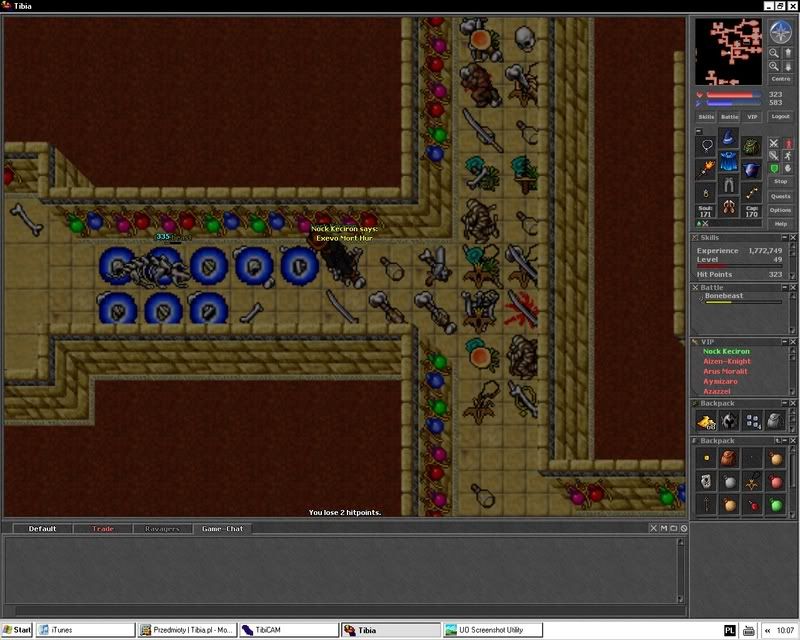Open the grey bag in Backpack

click(x=775, y=421)
